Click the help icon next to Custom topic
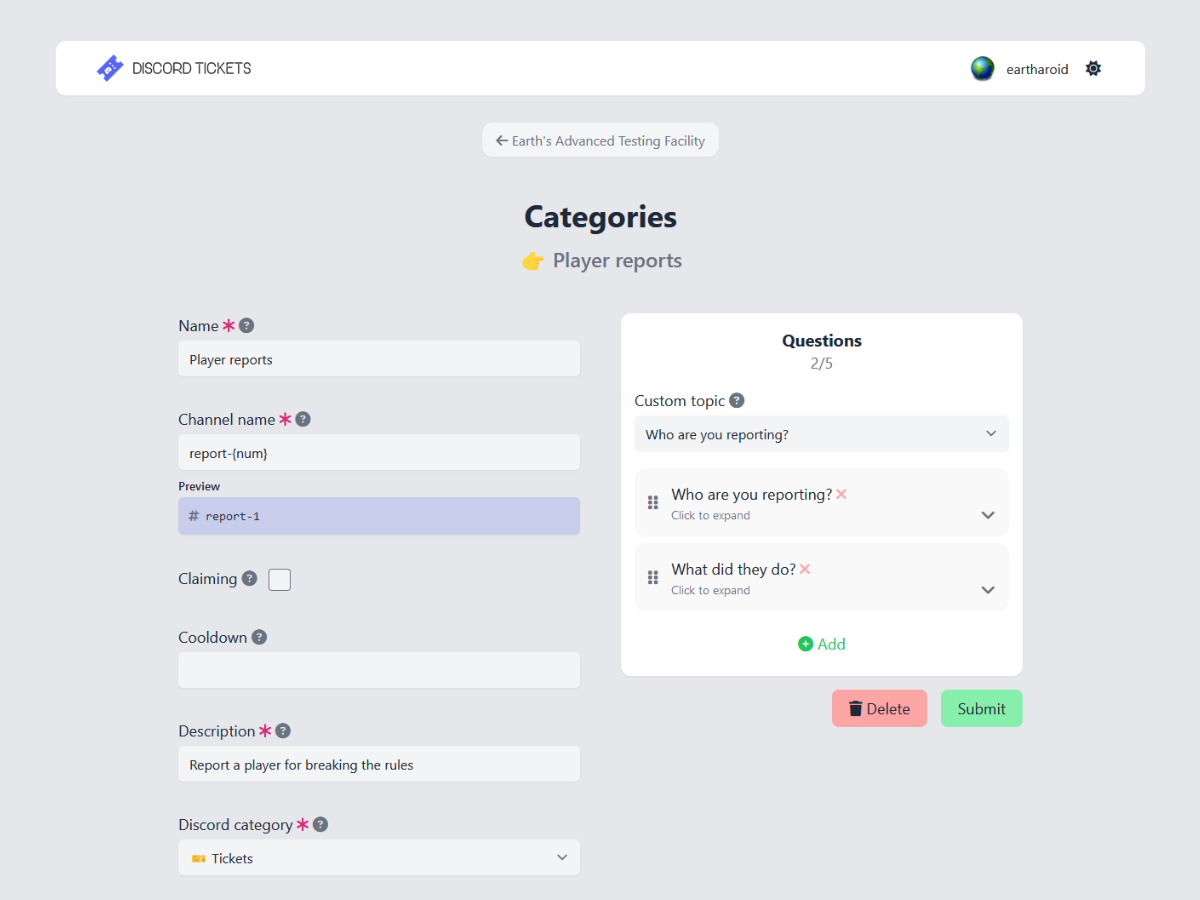This screenshot has width=1200, height=900. 737,401
